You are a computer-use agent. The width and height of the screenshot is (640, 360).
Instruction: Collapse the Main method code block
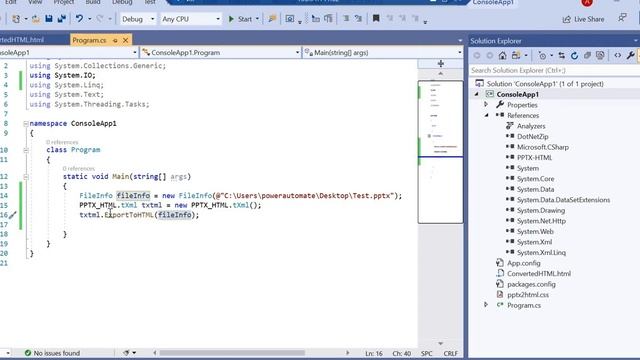[26, 177]
